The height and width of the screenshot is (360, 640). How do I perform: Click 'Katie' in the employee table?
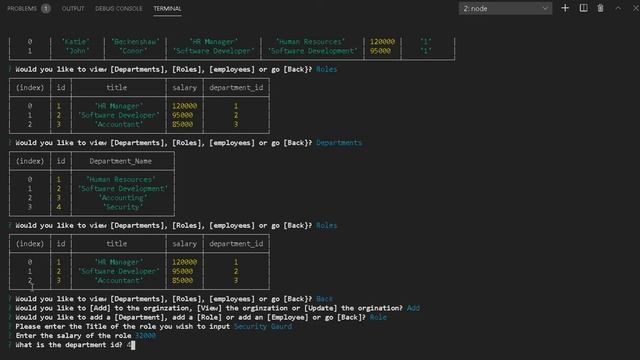76,42
